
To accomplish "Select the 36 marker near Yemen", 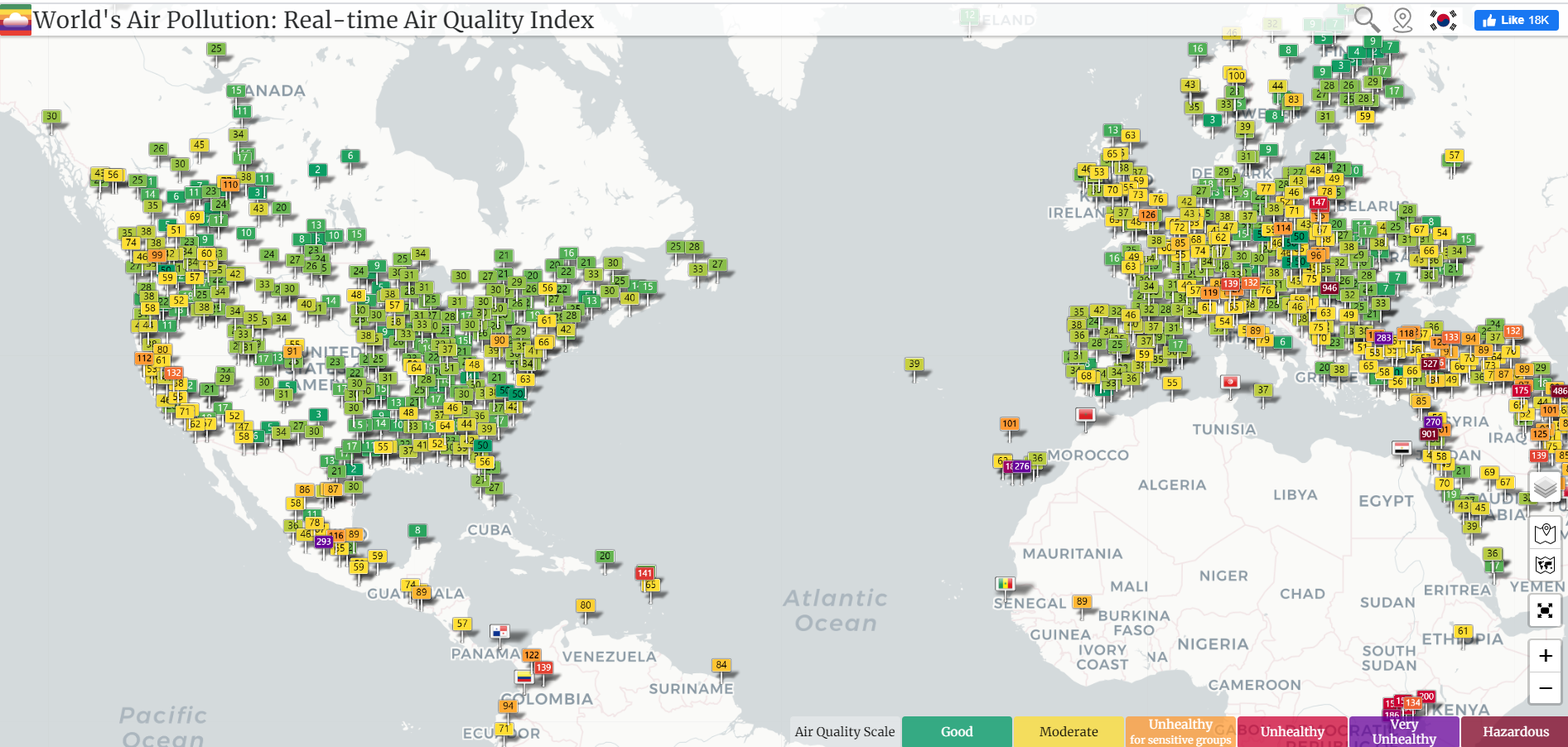I will tap(1493, 553).
